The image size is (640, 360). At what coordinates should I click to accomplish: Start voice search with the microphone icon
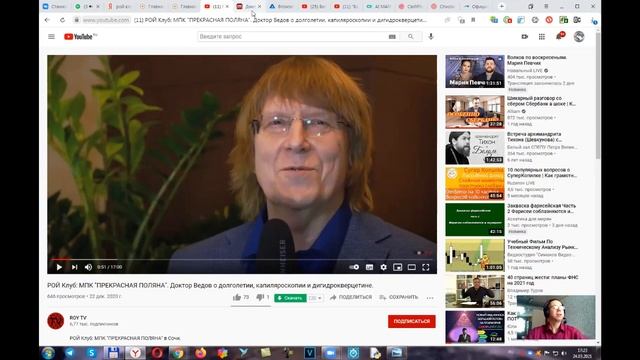pyautogui.click(x=431, y=37)
